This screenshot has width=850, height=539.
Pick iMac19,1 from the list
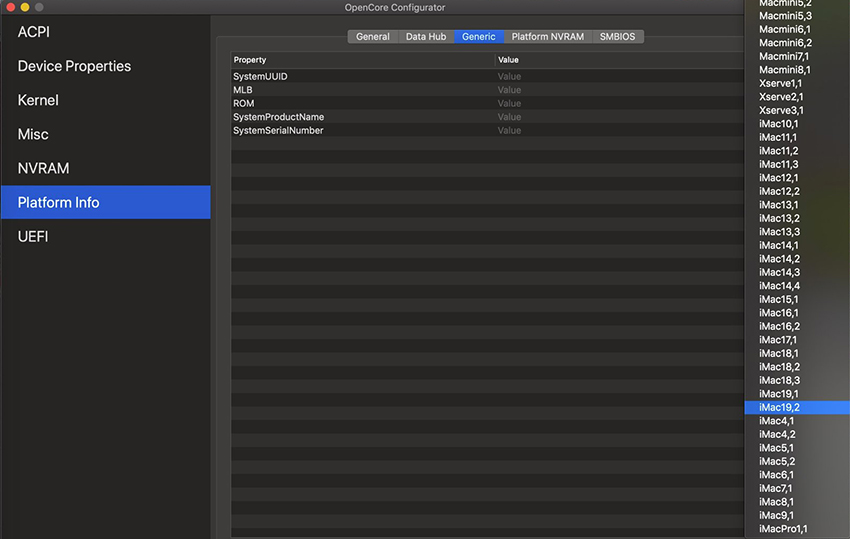click(797, 394)
